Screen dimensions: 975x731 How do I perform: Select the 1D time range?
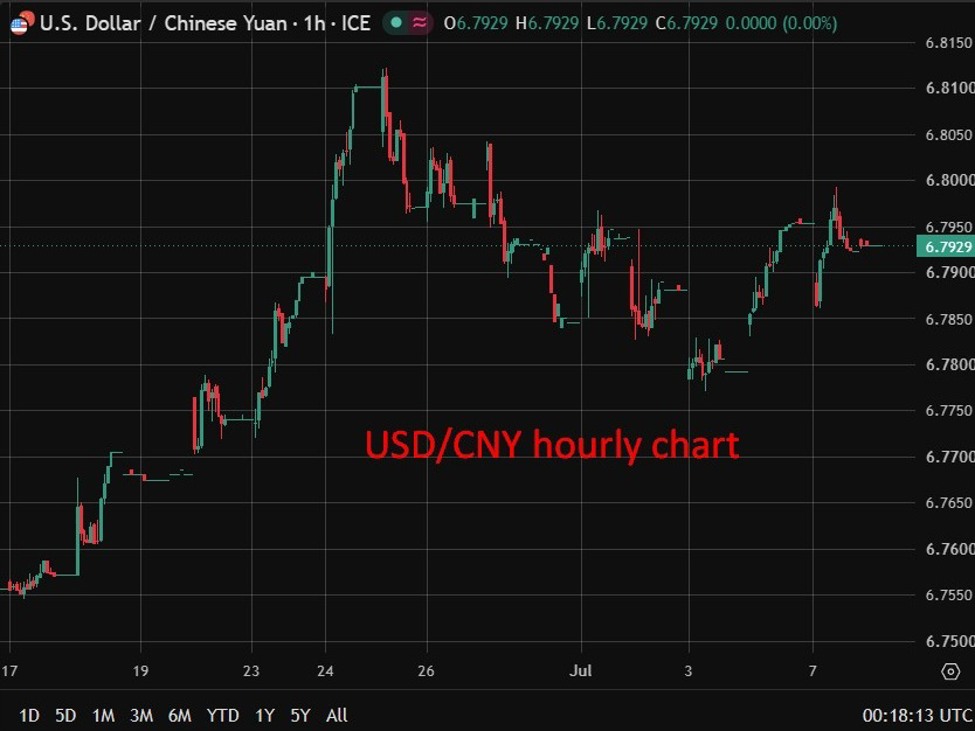pos(29,715)
